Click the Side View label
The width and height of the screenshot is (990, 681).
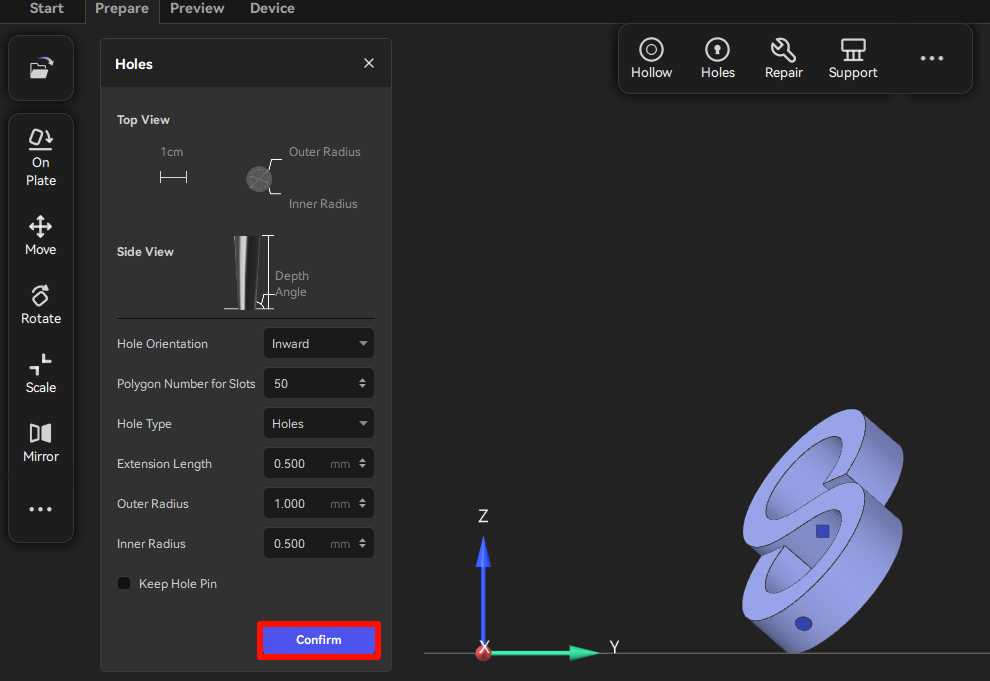145,252
